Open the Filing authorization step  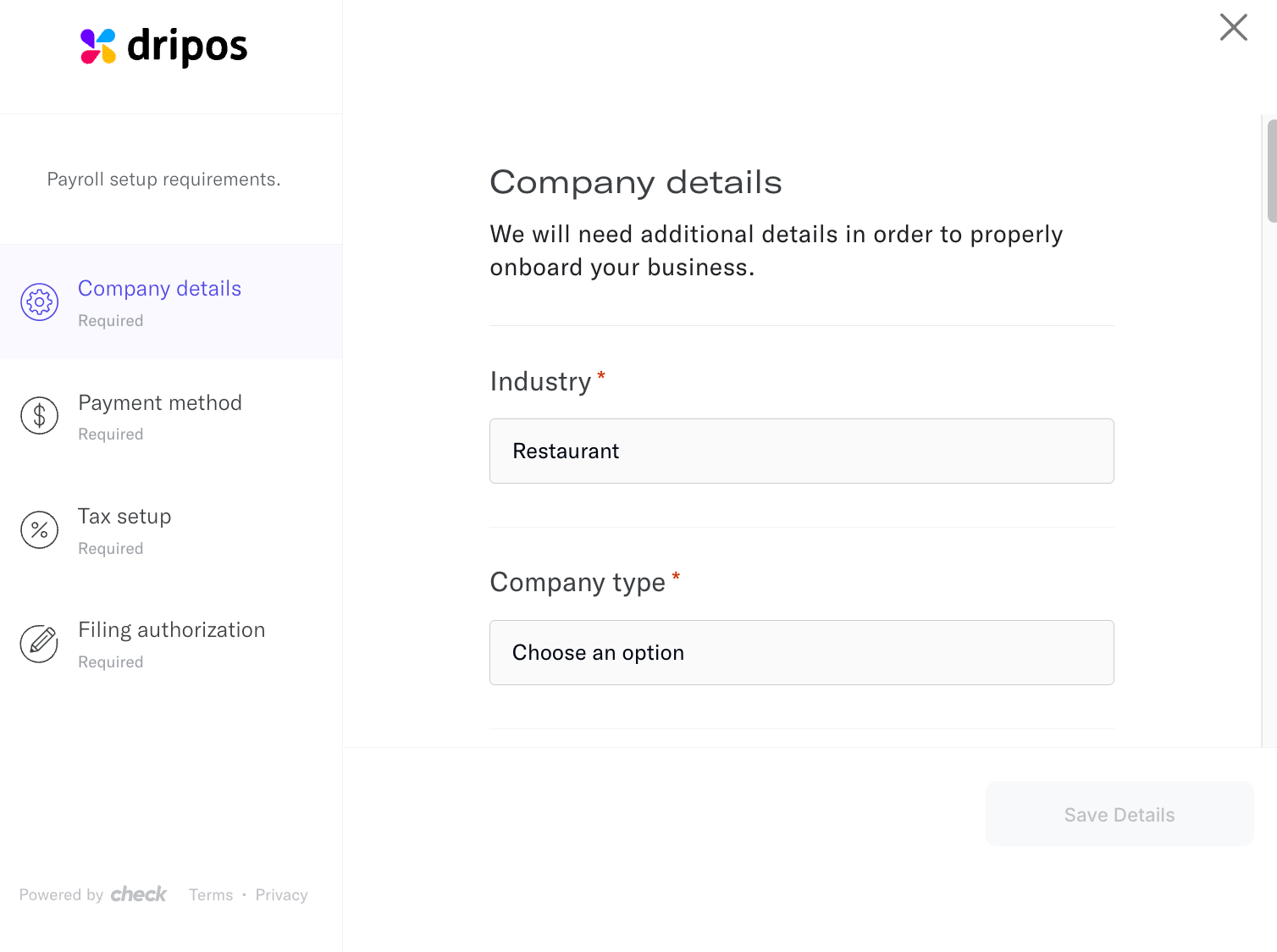click(172, 630)
